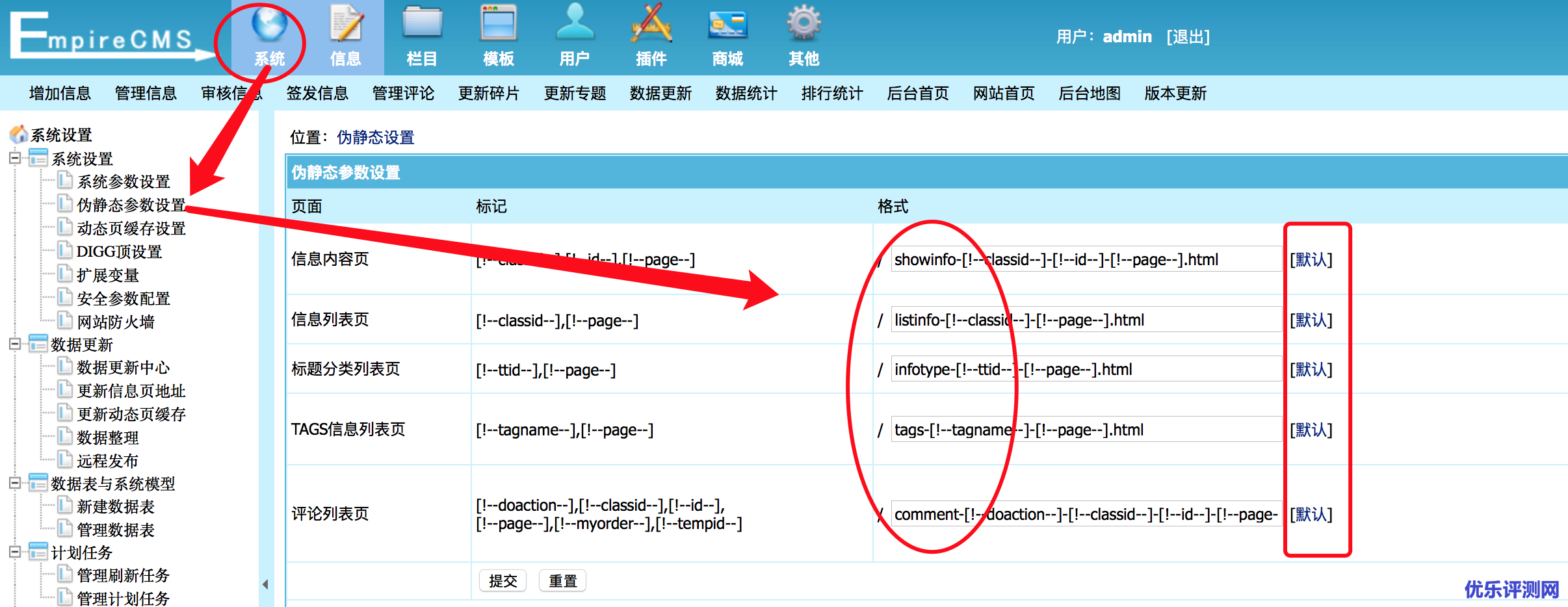Click page icon next to 网站防火墙
The image size is (1568, 607).
click(x=64, y=320)
